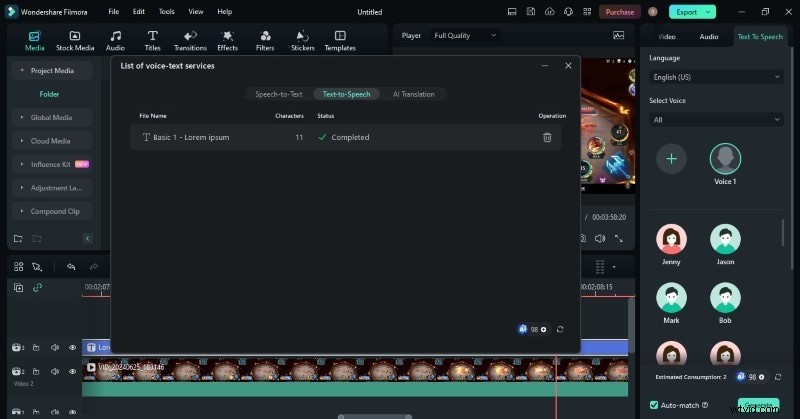Select the Jenny voice avatar
Viewport: 800px width, 419px height.
tap(671, 239)
